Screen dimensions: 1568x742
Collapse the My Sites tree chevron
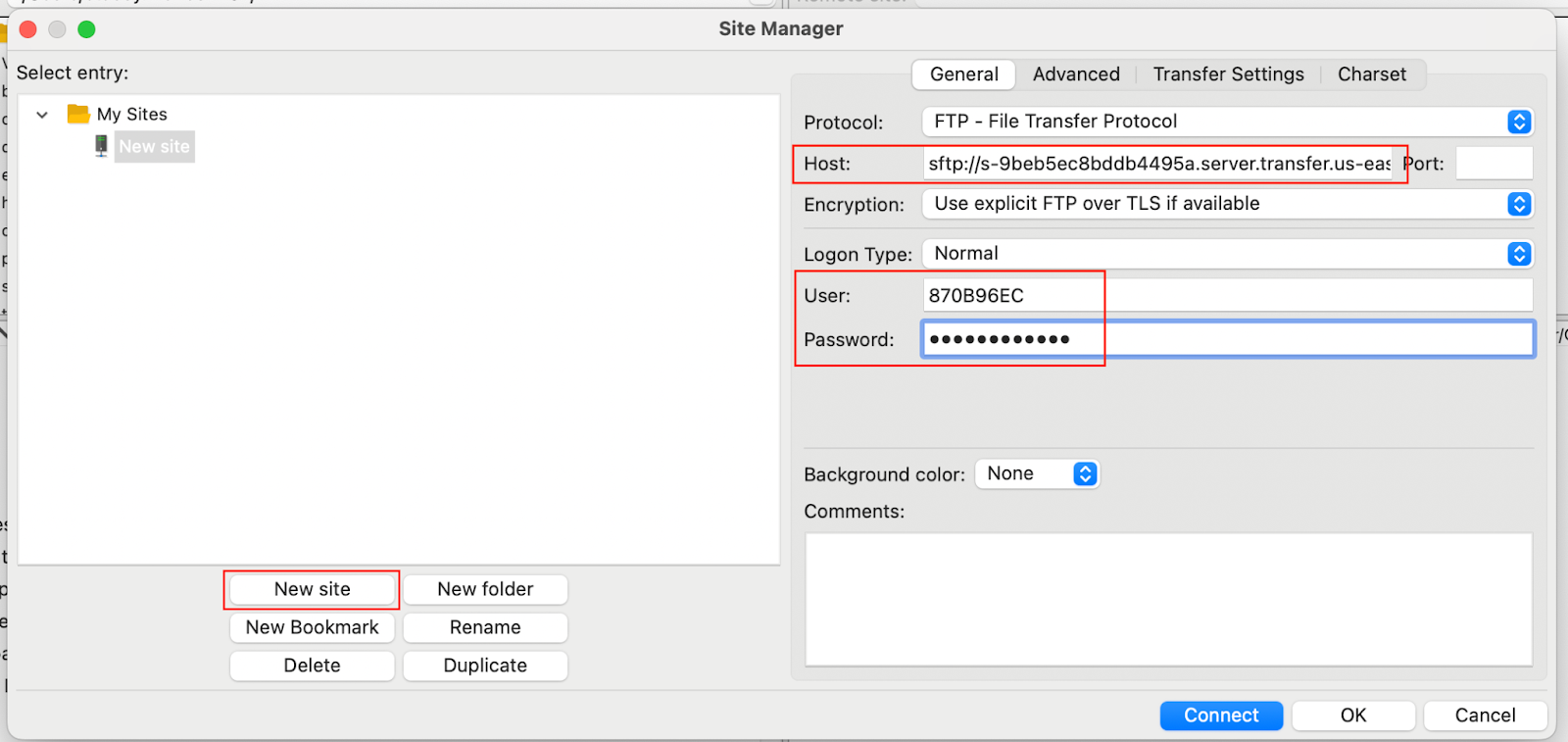[42, 115]
